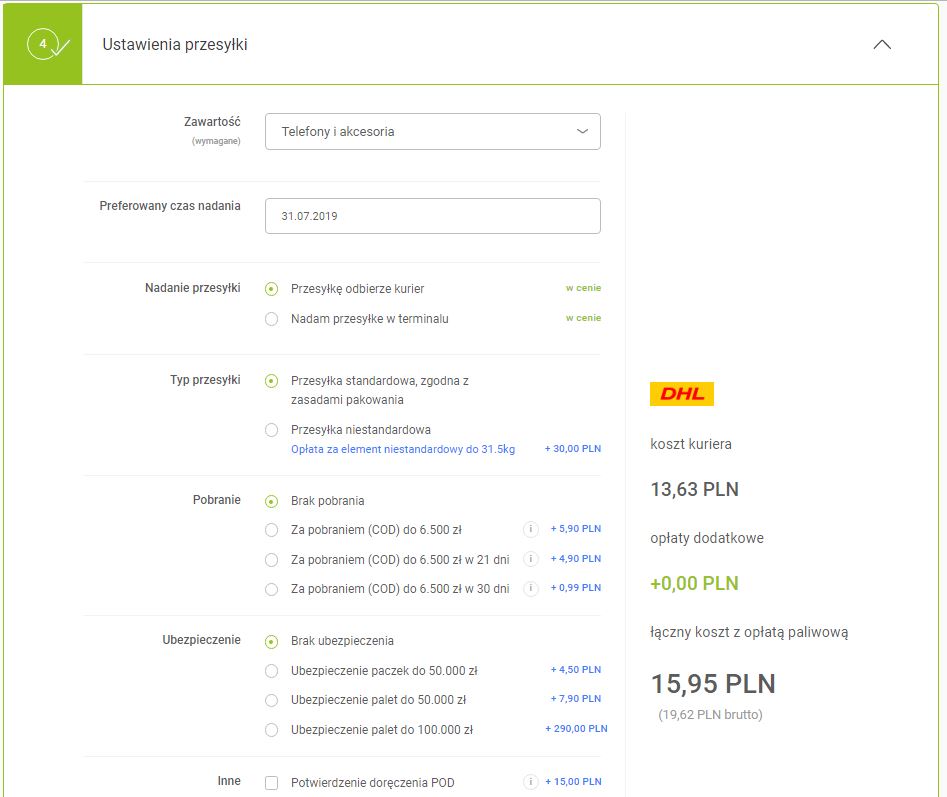Open the Zawartość dropdown
The height and width of the screenshot is (797, 947).
tap(432, 131)
